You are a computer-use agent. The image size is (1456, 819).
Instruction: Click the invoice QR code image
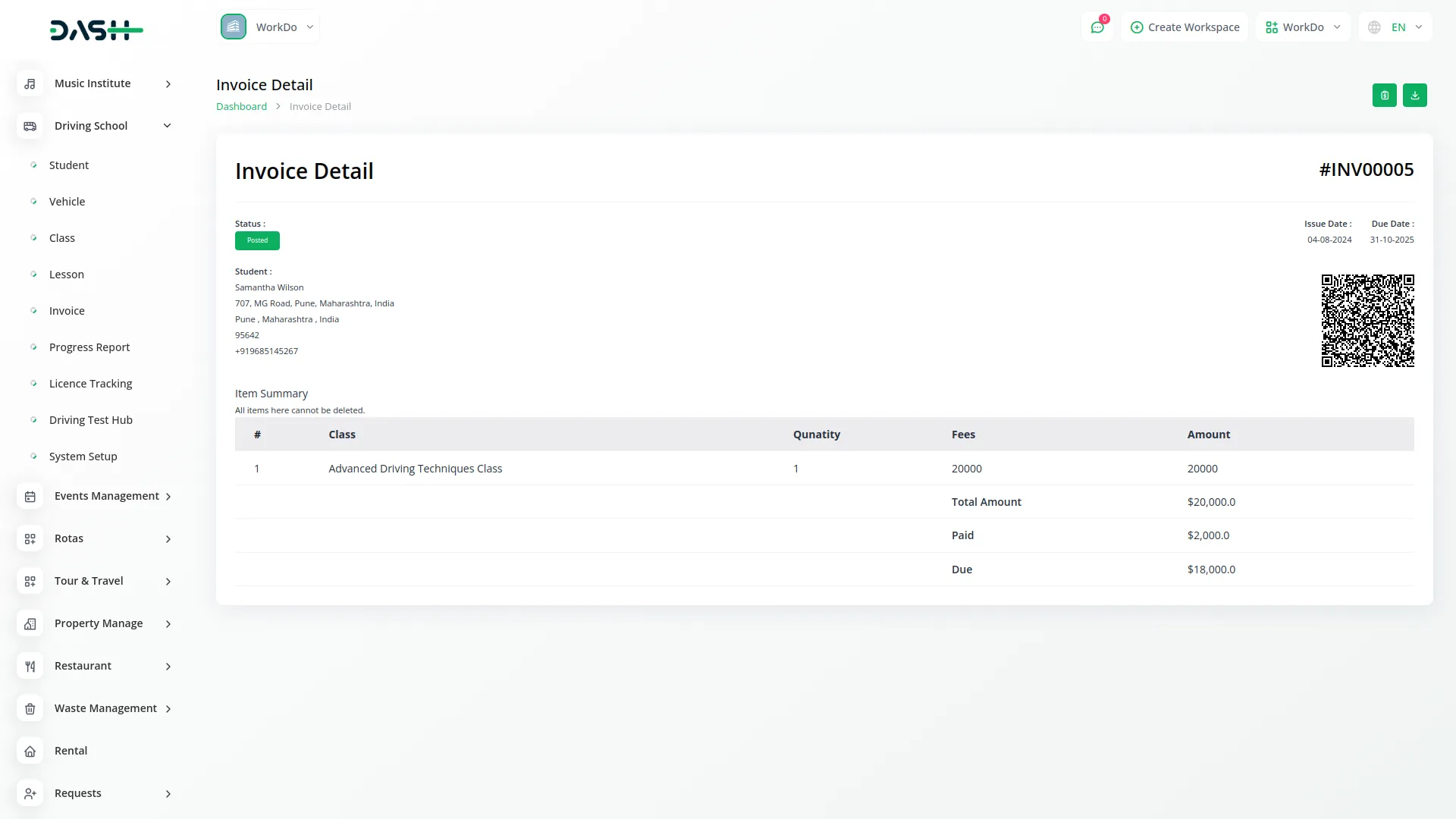(1367, 321)
